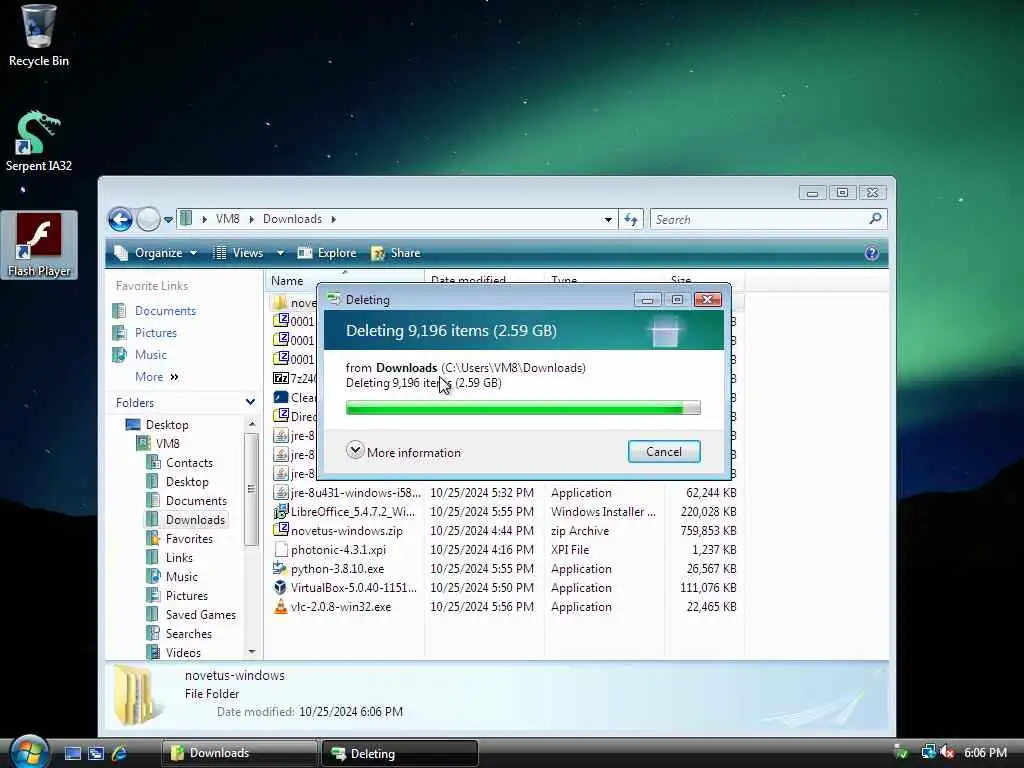The image size is (1024, 768).
Task: Click the VirtualBox cube file icon
Action: click(x=280, y=588)
